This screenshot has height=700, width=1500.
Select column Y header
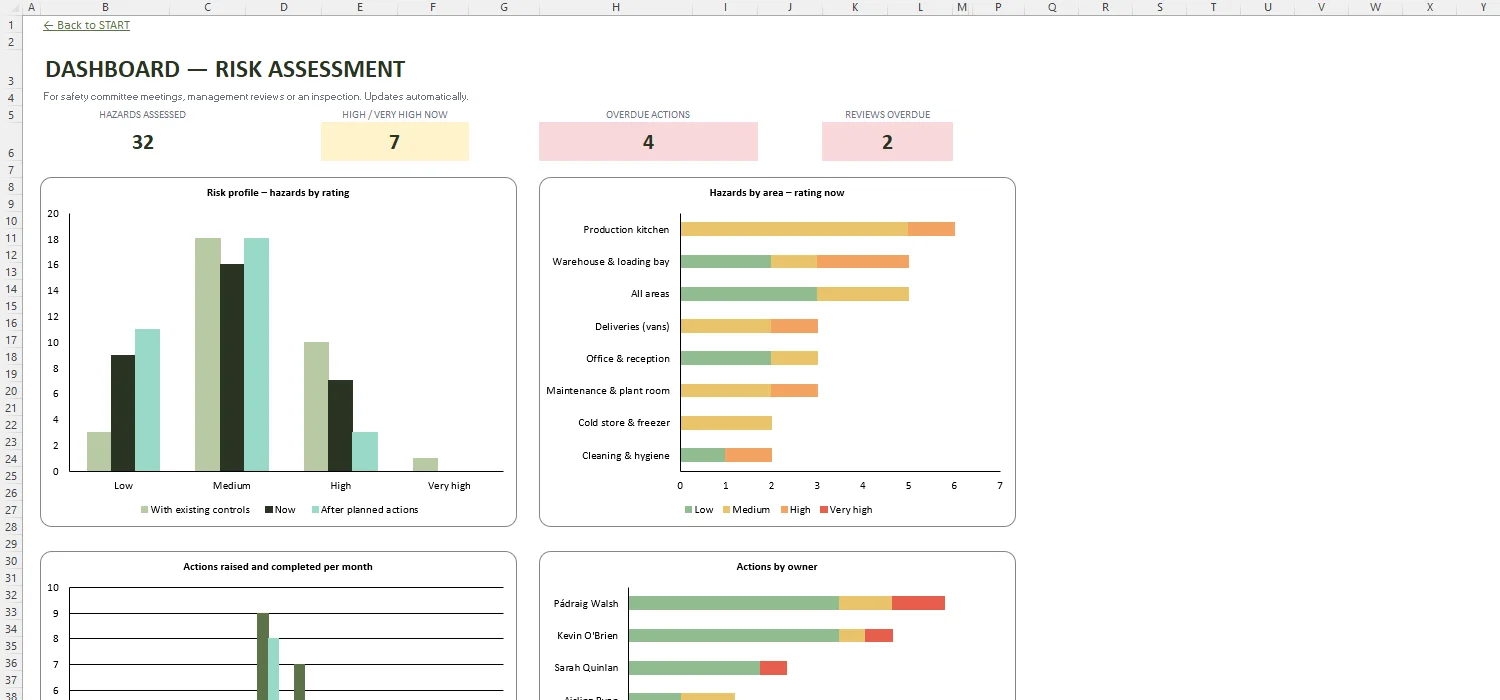click(1484, 7)
